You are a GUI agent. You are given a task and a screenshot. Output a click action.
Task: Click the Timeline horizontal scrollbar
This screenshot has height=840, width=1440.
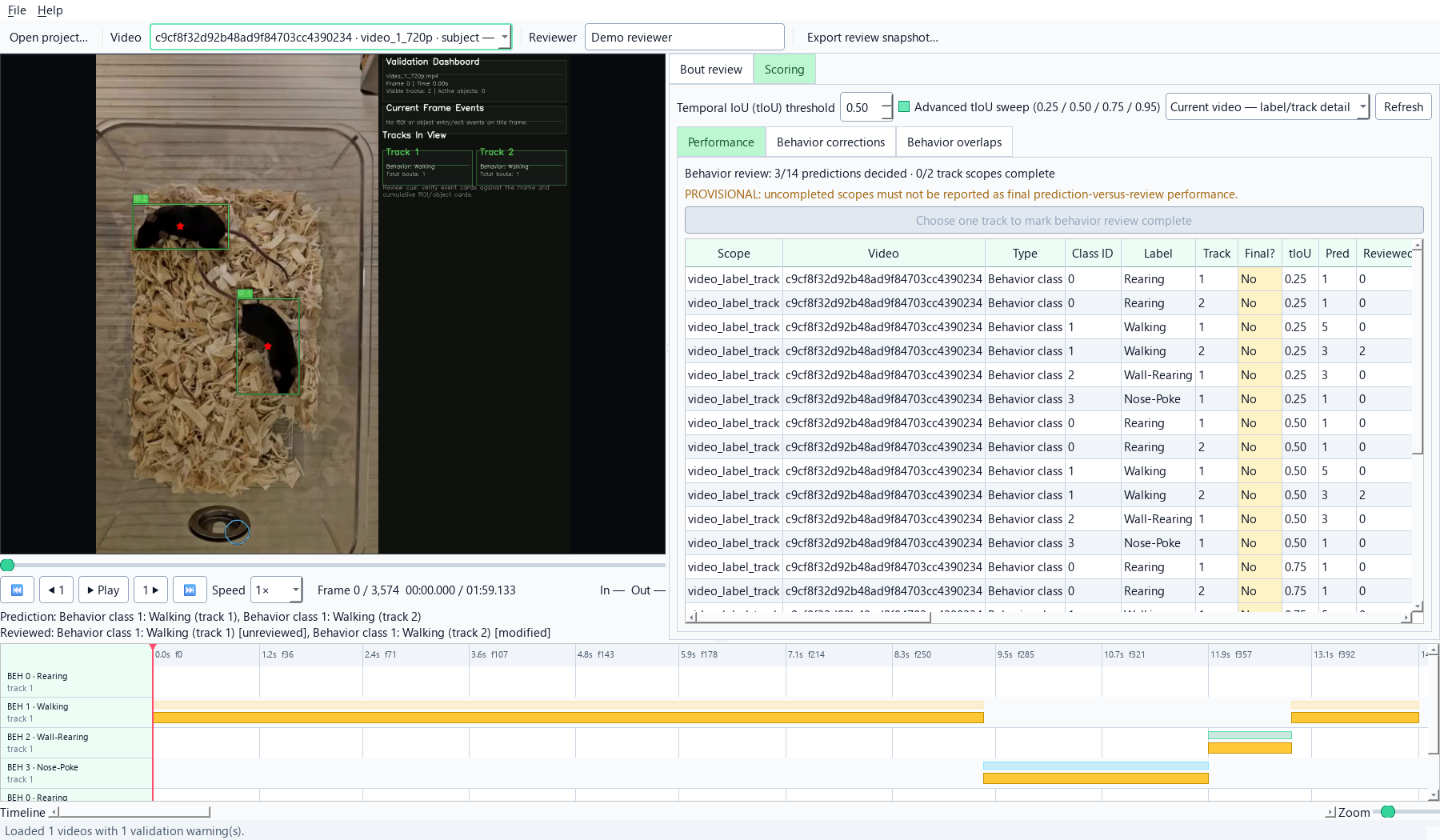tap(134, 812)
